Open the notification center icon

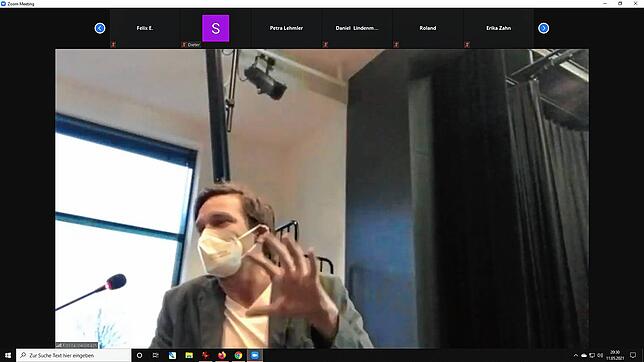[633, 355]
